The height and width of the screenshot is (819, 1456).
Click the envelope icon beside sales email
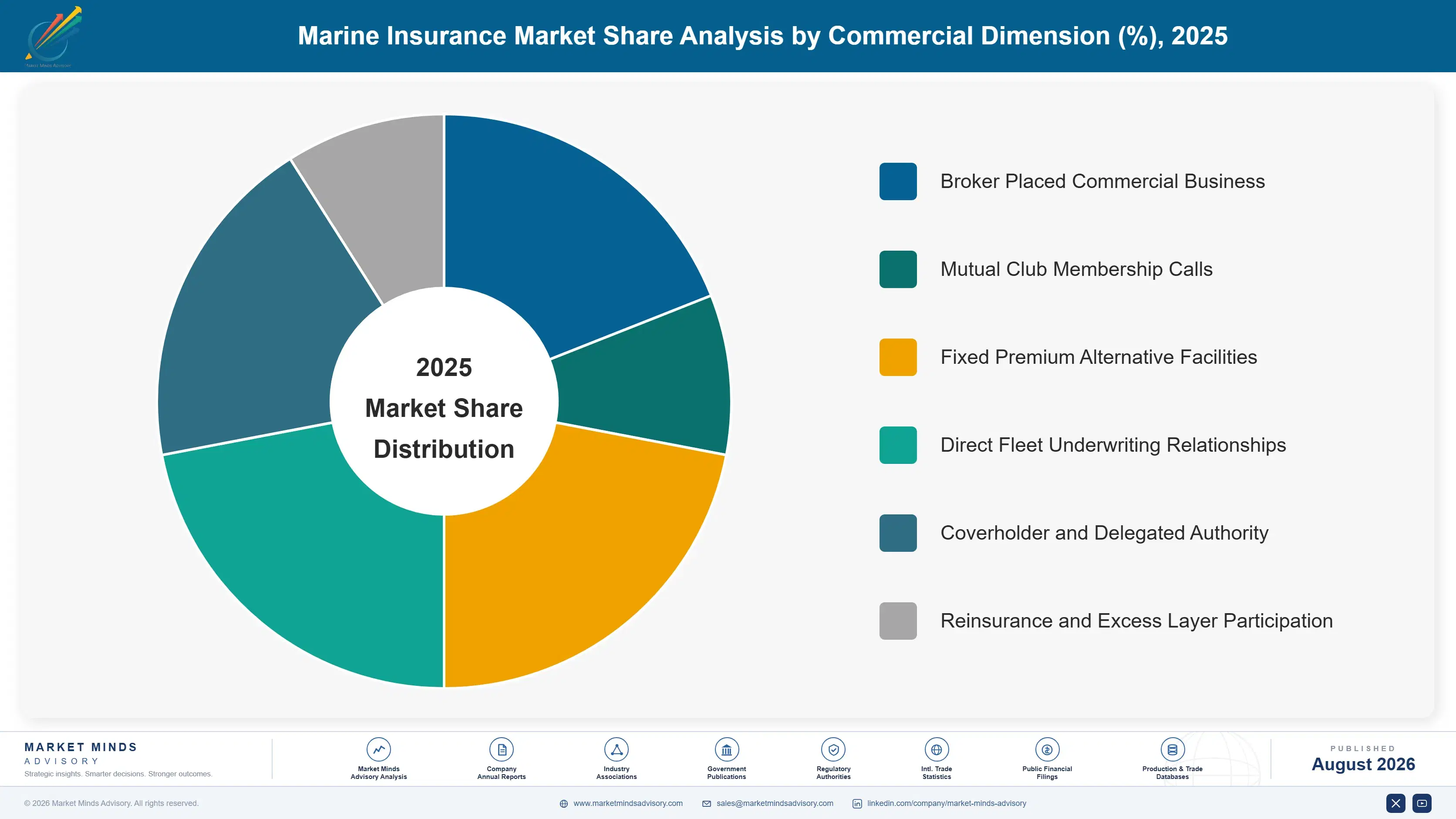[707, 804]
